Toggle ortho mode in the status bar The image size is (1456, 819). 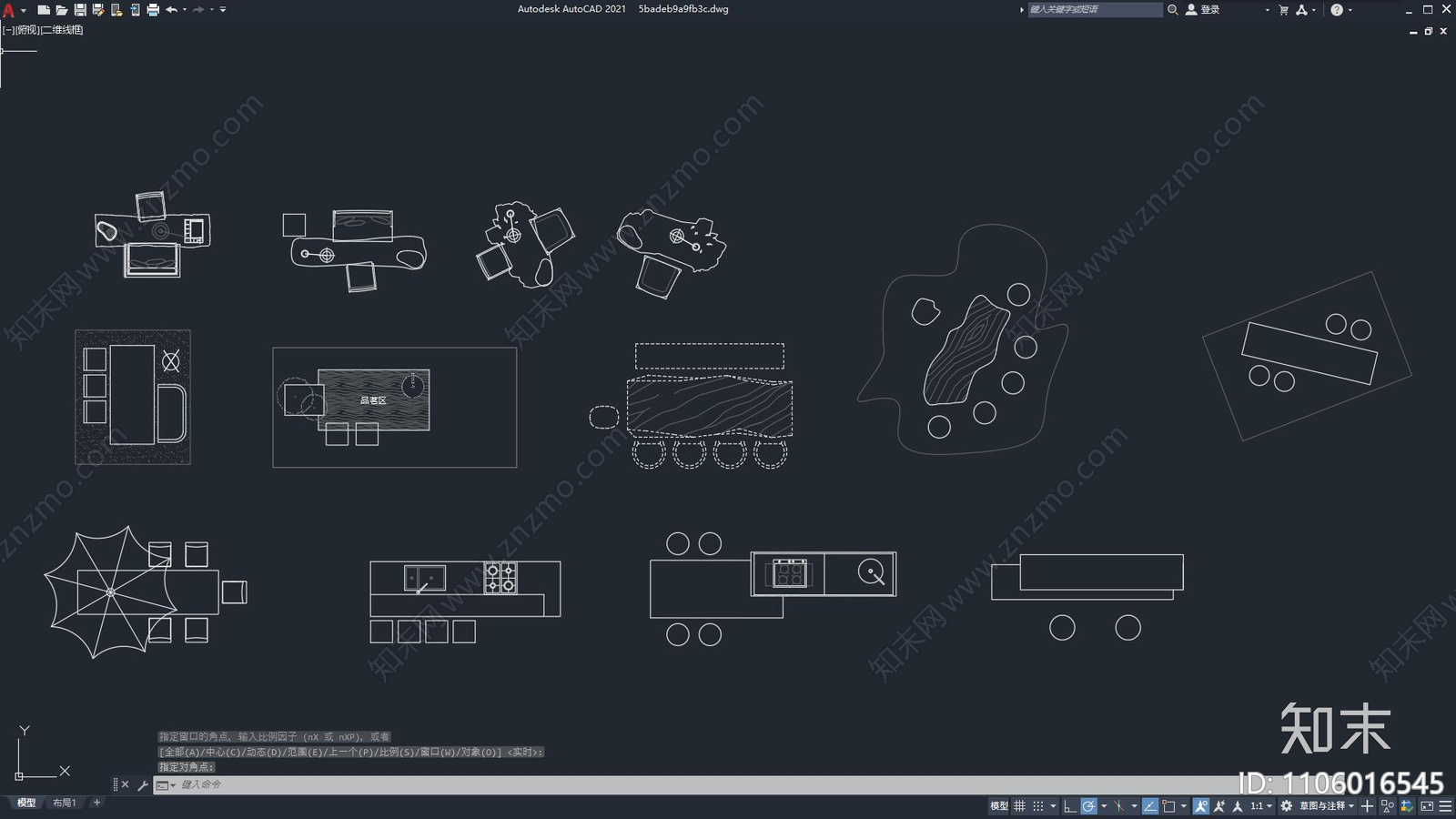(x=1070, y=806)
